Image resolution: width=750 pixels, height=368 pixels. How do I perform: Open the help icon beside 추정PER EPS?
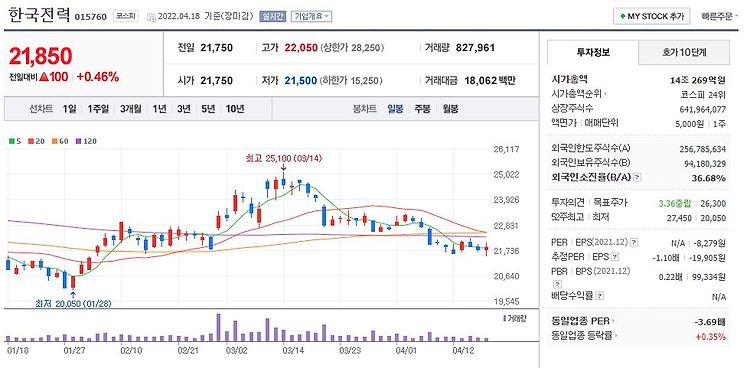click(615, 257)
